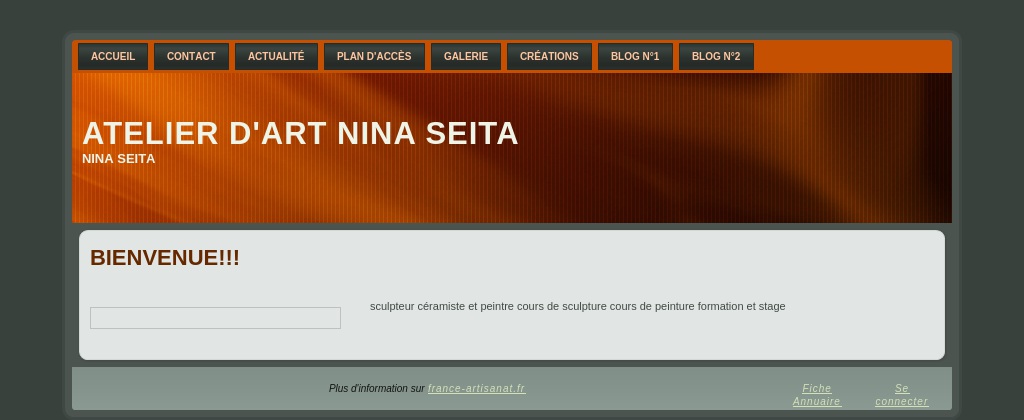Open the Actualité section
This screenshot has height=420, width=1024.
[276, 56]
